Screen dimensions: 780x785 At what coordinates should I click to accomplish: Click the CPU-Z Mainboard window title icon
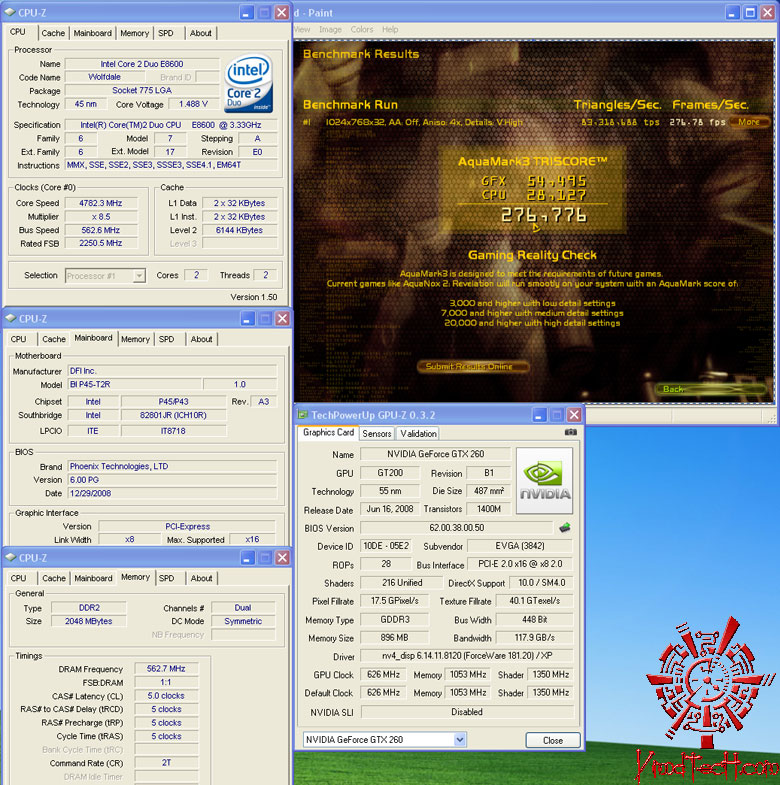point(10,318)
